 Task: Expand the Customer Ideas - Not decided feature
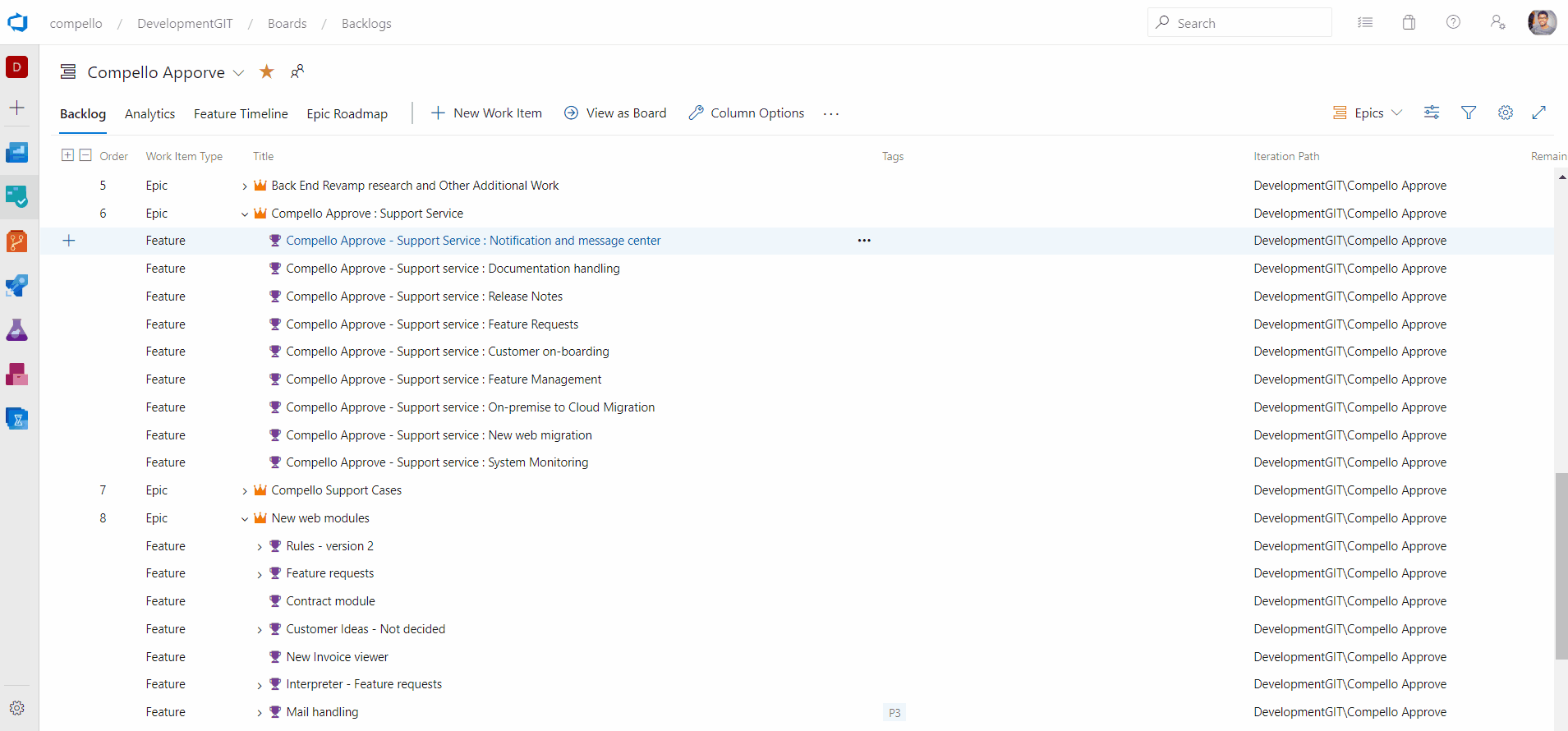(260, 630)
